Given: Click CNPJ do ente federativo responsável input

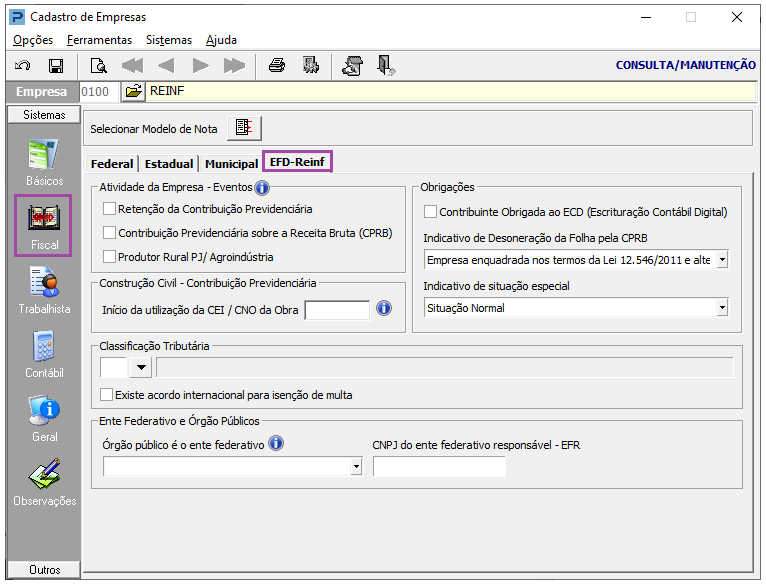Looking at the screenshot, I should (439, 466).
